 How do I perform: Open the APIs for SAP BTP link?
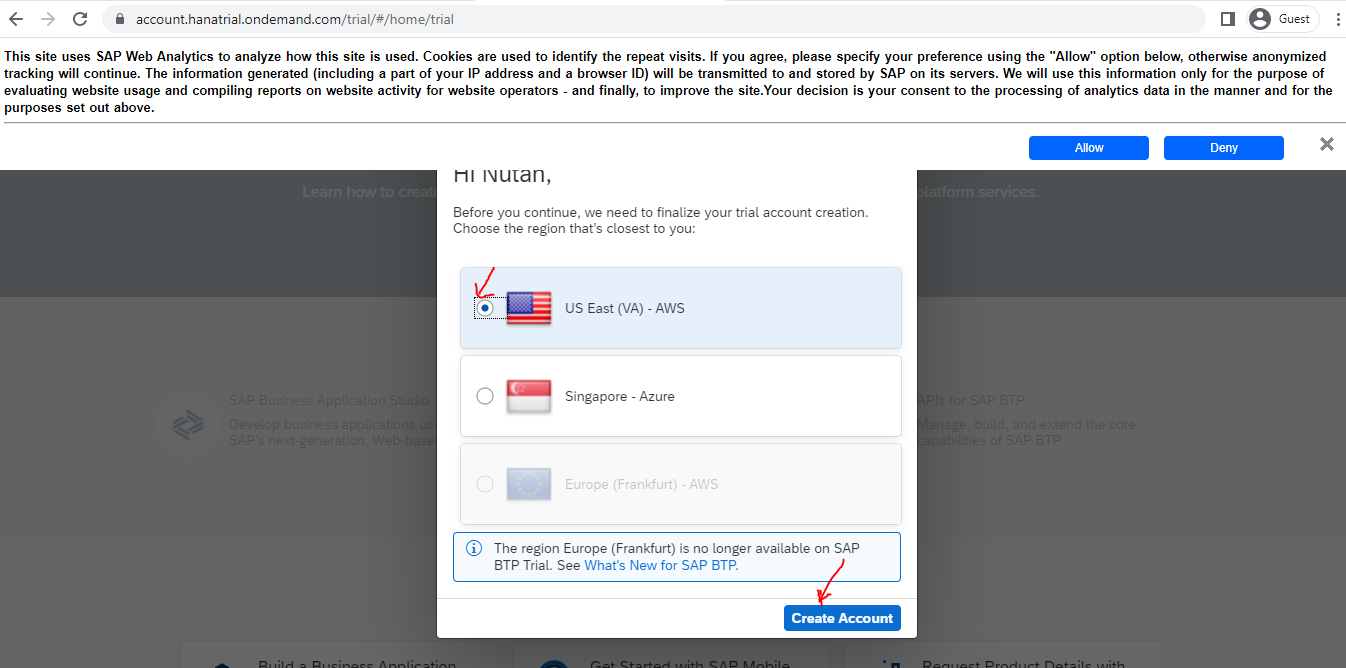970,400
